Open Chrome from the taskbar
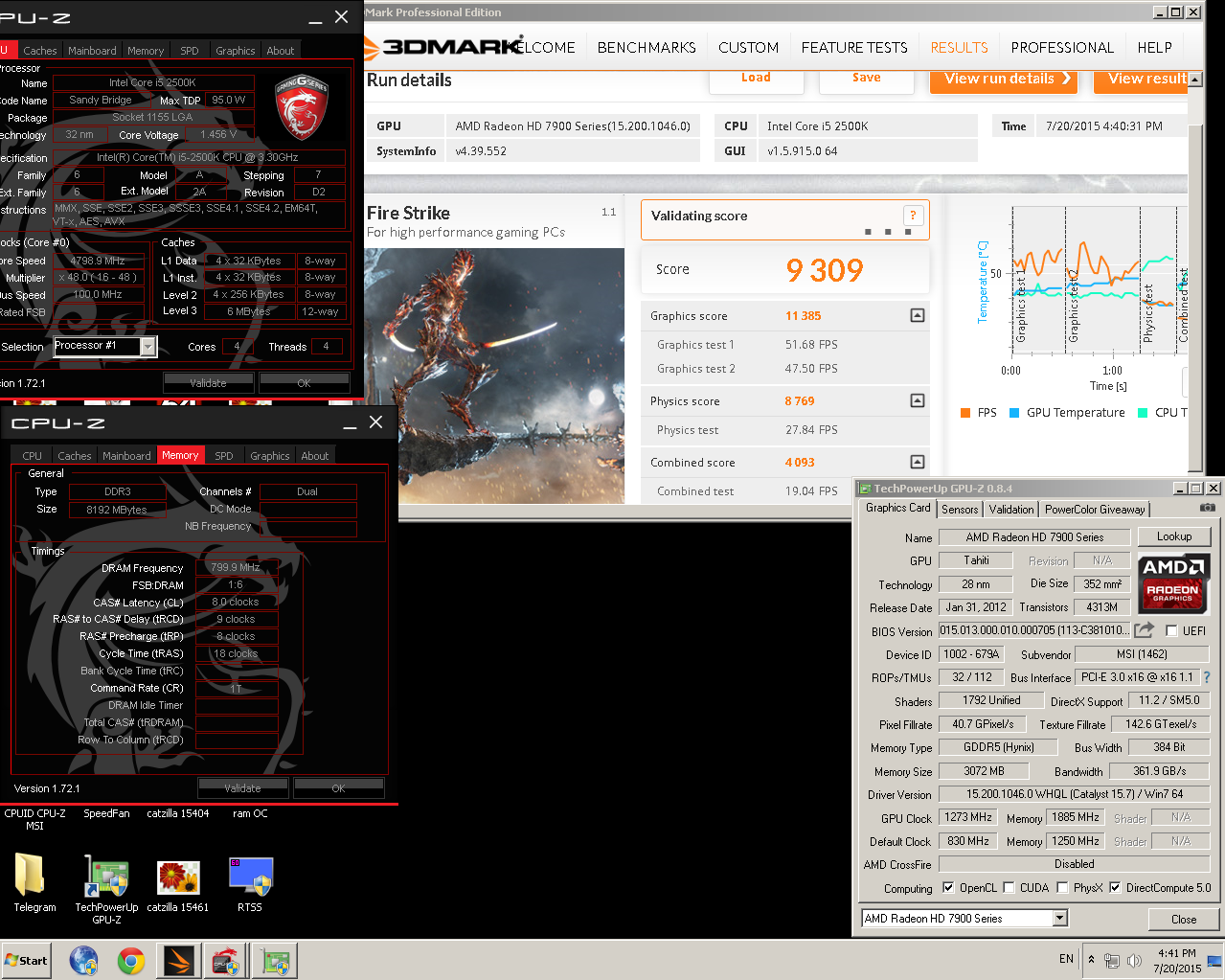 coord(131,961)
